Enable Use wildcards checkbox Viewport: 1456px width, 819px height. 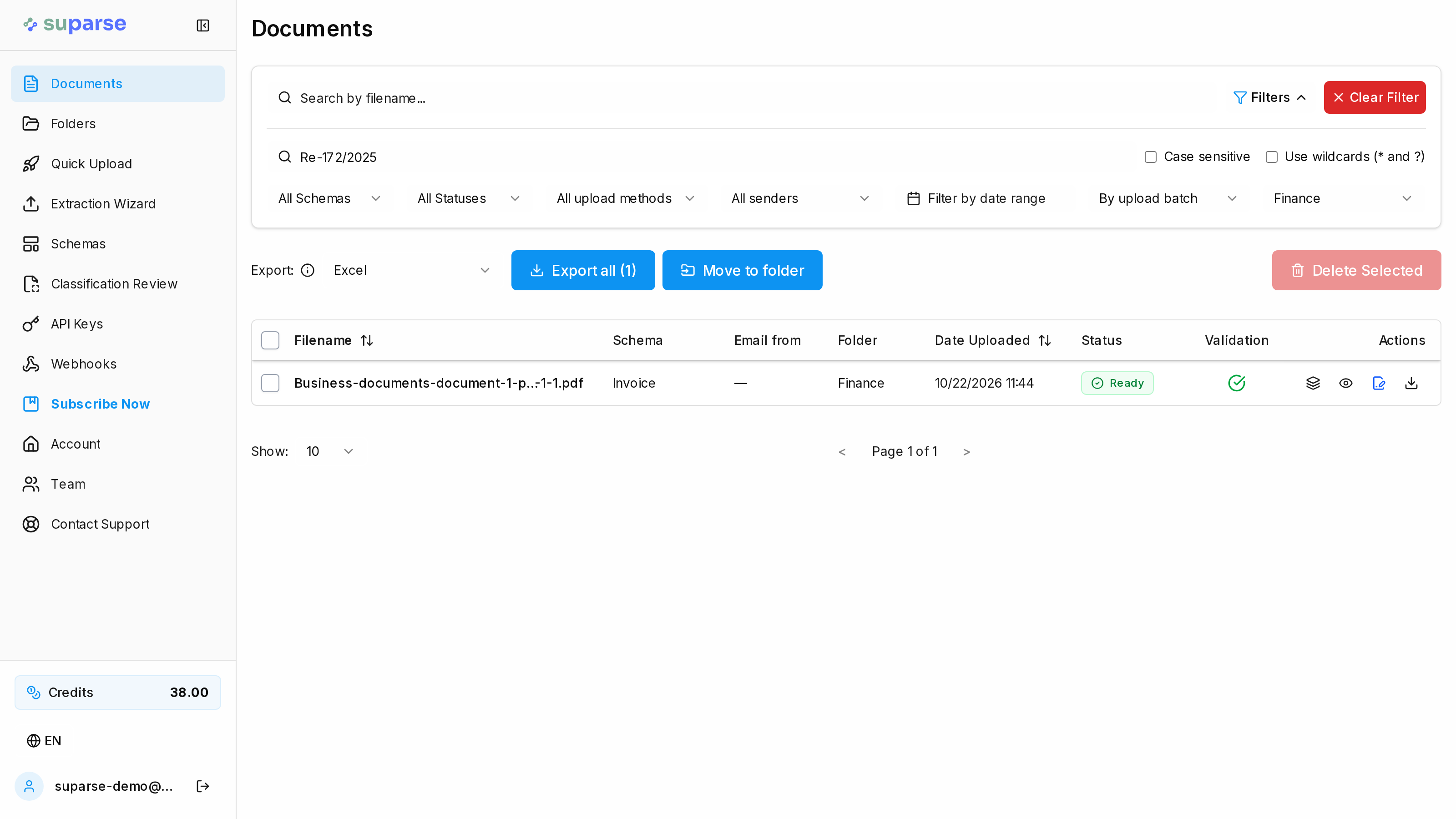(x=1271, y=157)
